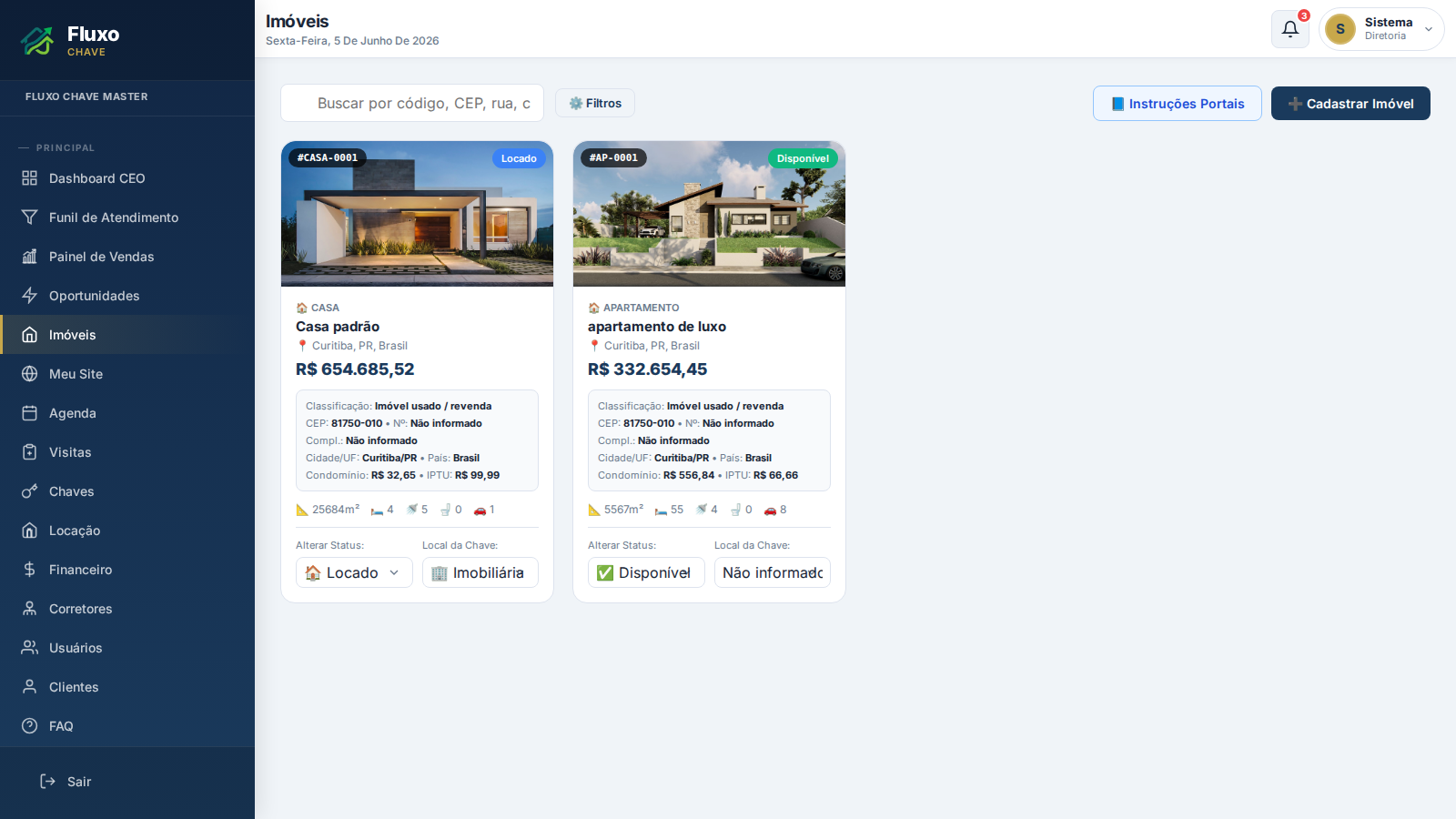Click the Painel de Vendas chart icon
Screen dimensions: 1456x819
pos(29,257)
